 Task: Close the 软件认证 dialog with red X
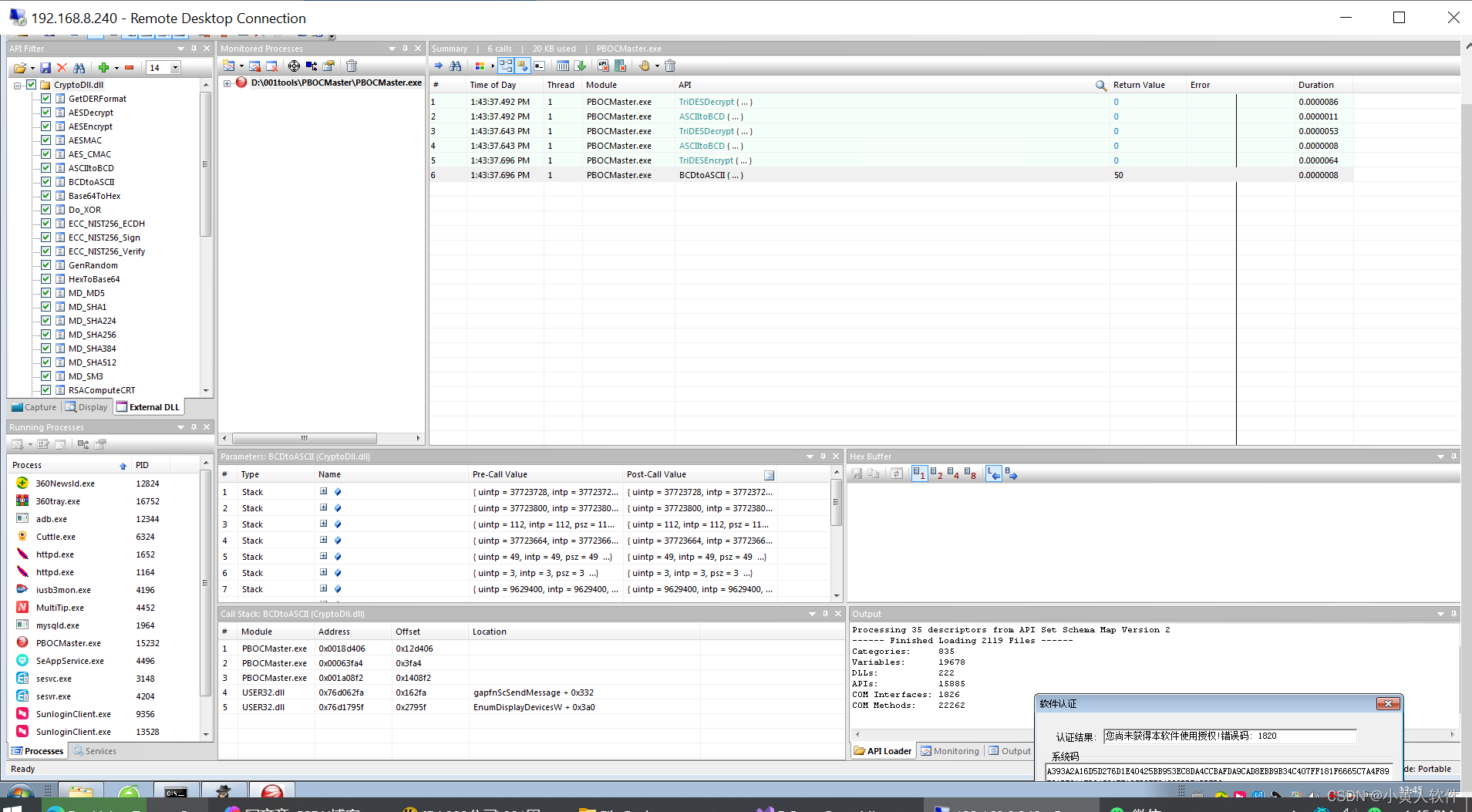tap(1388, 704)
